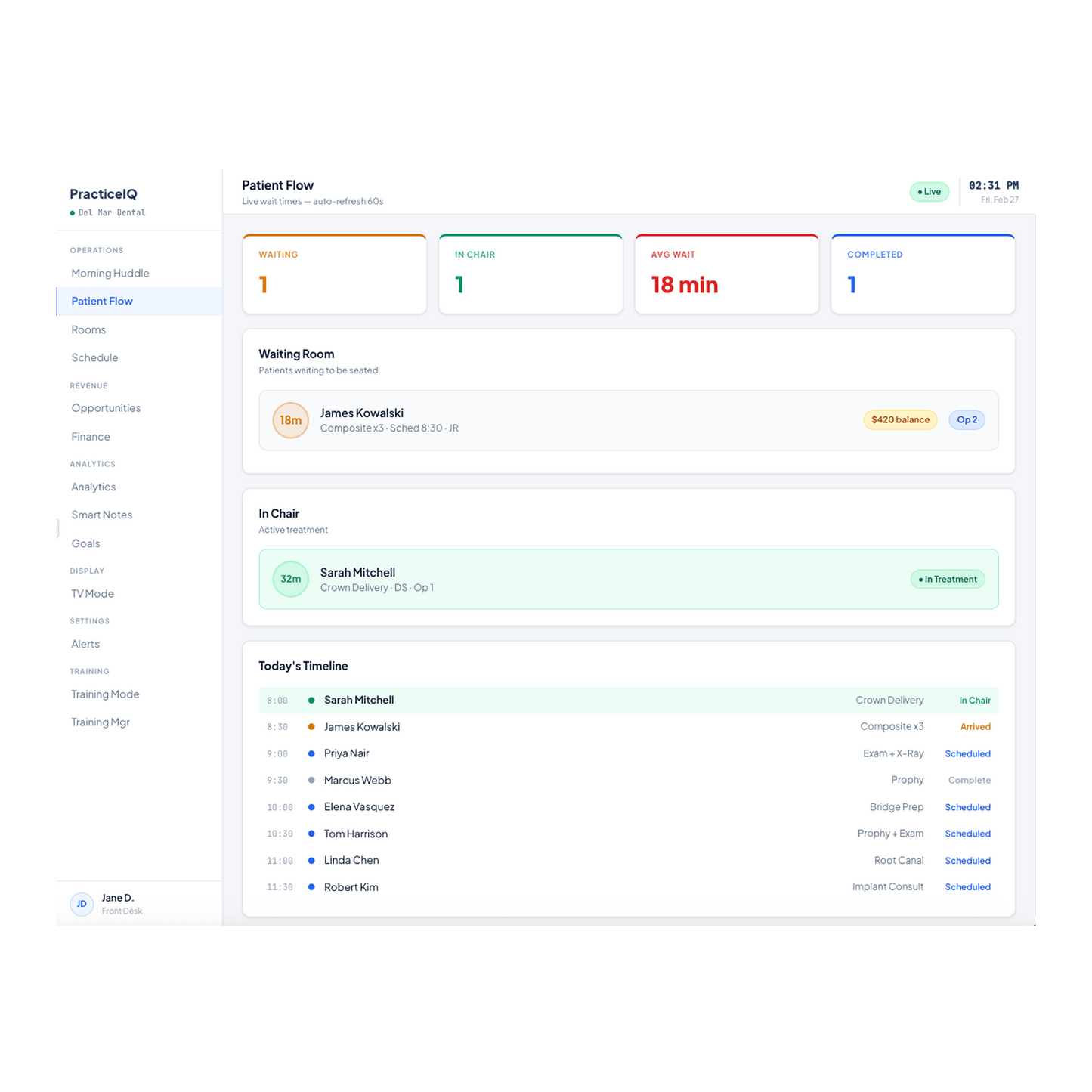Click the green Live status badge
Screen dimensions: 1092x1092
pyautogui.click(x=929, y=192)
